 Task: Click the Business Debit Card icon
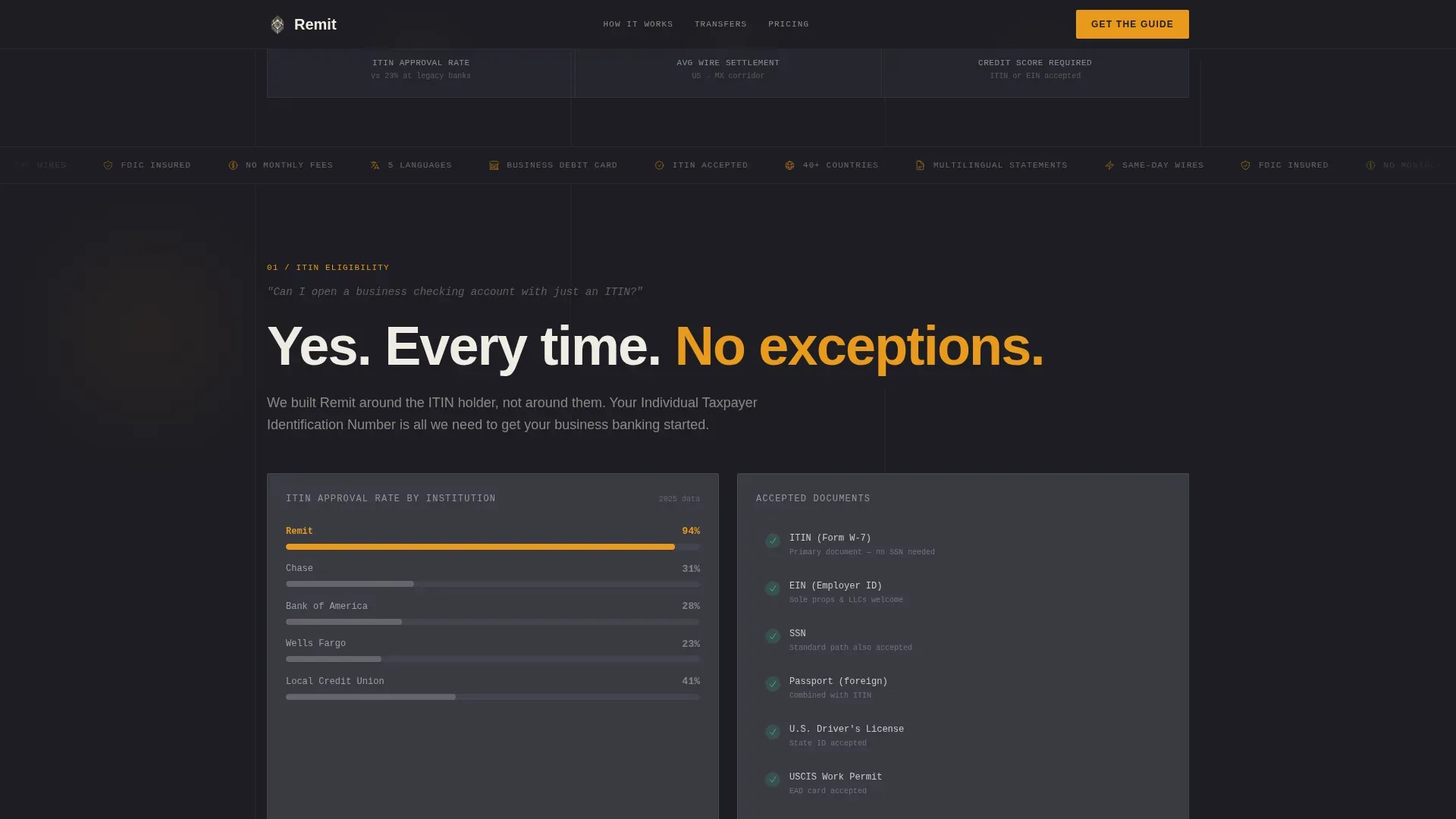tap(494, 165)
